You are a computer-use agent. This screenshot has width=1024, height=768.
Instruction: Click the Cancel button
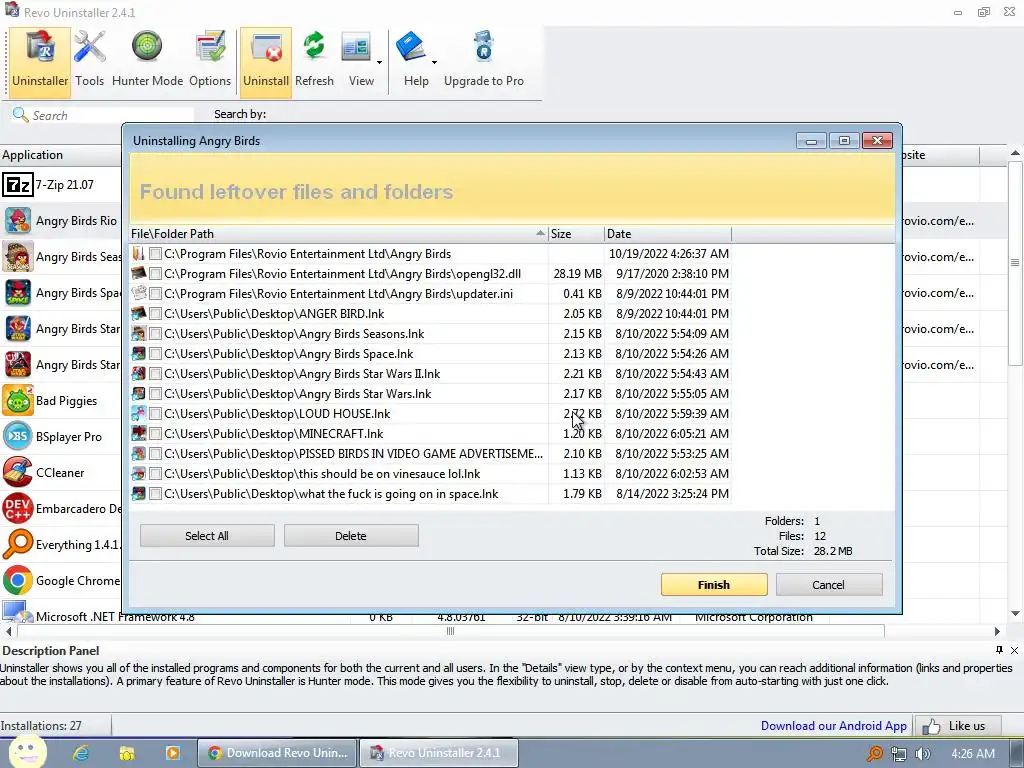pos(829,584)
